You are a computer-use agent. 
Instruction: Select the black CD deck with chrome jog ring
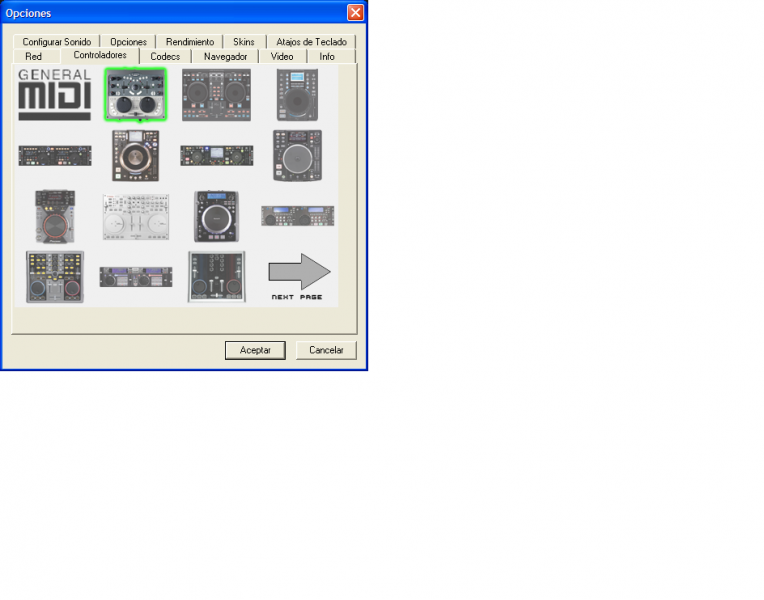pos(216,216)
